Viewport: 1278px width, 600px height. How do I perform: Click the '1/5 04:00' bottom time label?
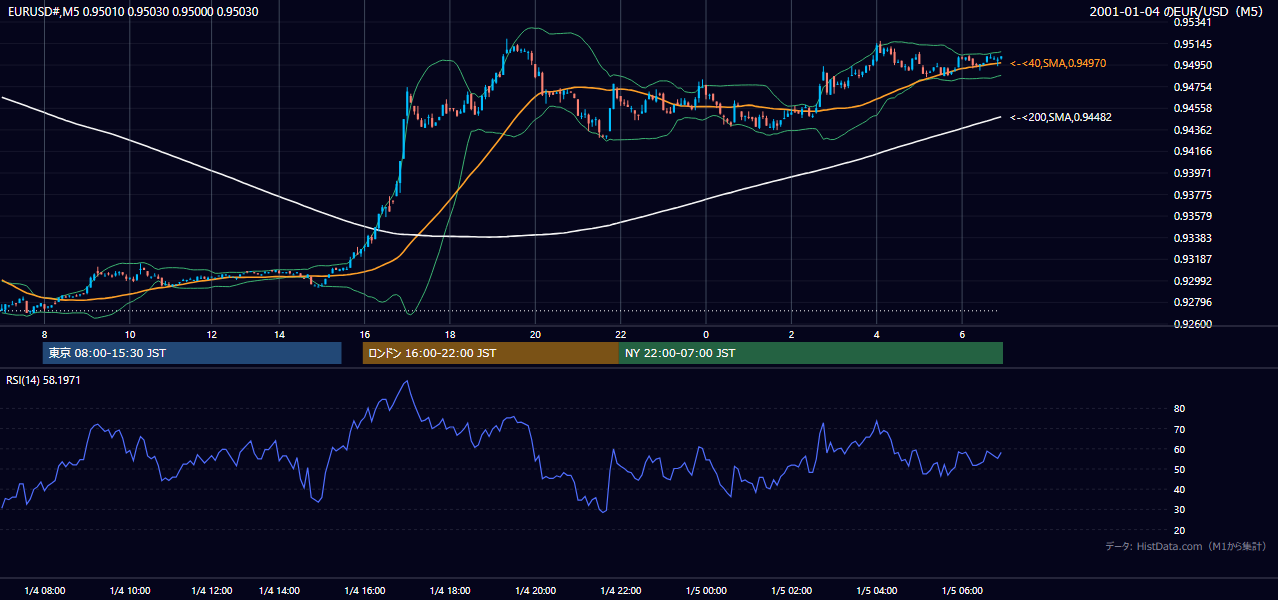(x=877, y=590)
